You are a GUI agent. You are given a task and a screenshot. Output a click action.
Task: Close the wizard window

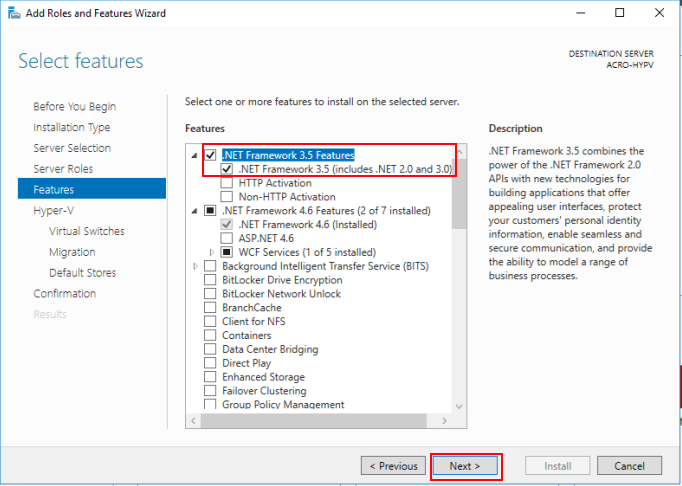point(659,13)
